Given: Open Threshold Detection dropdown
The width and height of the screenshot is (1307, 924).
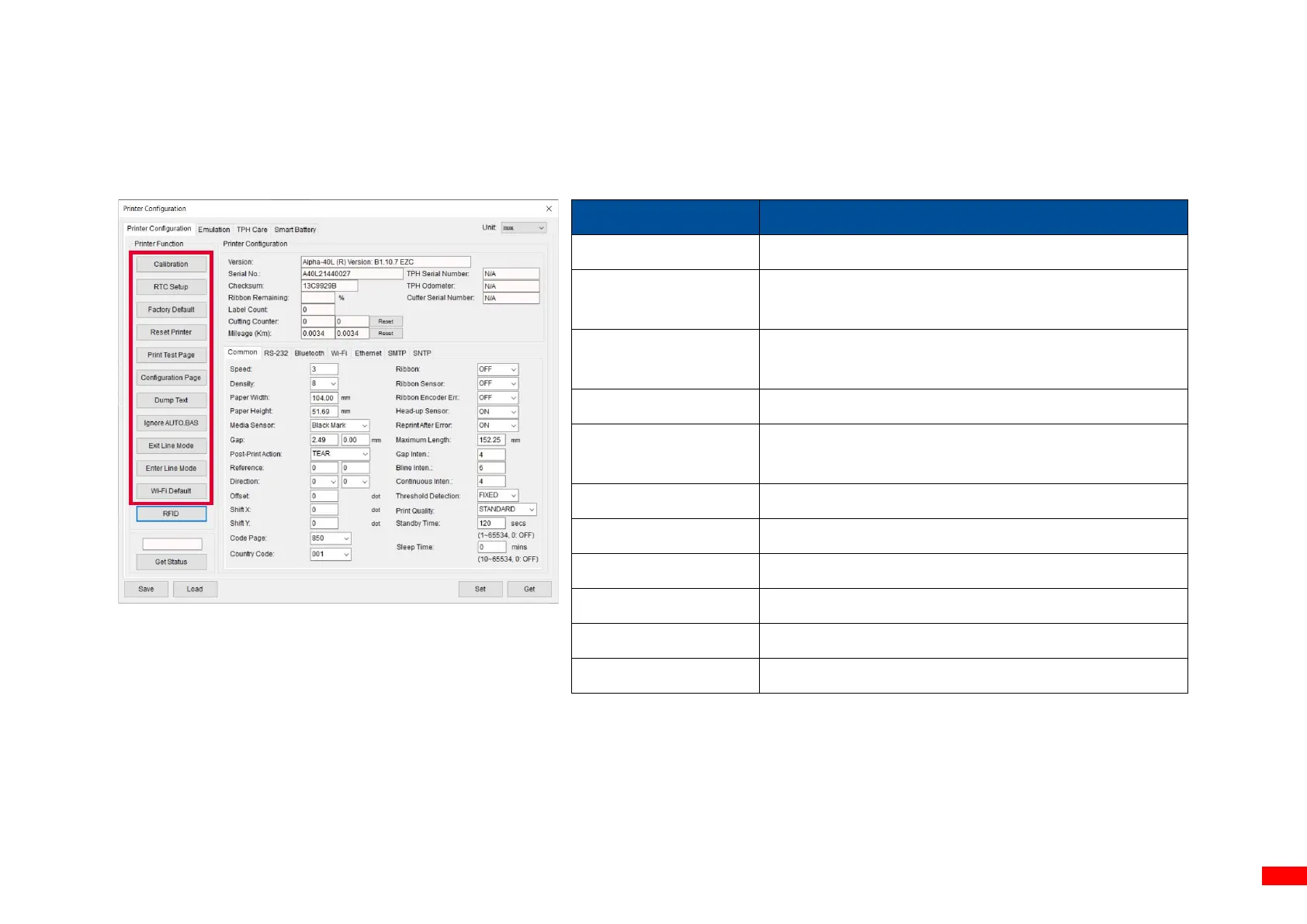Looking at the screenshot, I should point(497,496).
